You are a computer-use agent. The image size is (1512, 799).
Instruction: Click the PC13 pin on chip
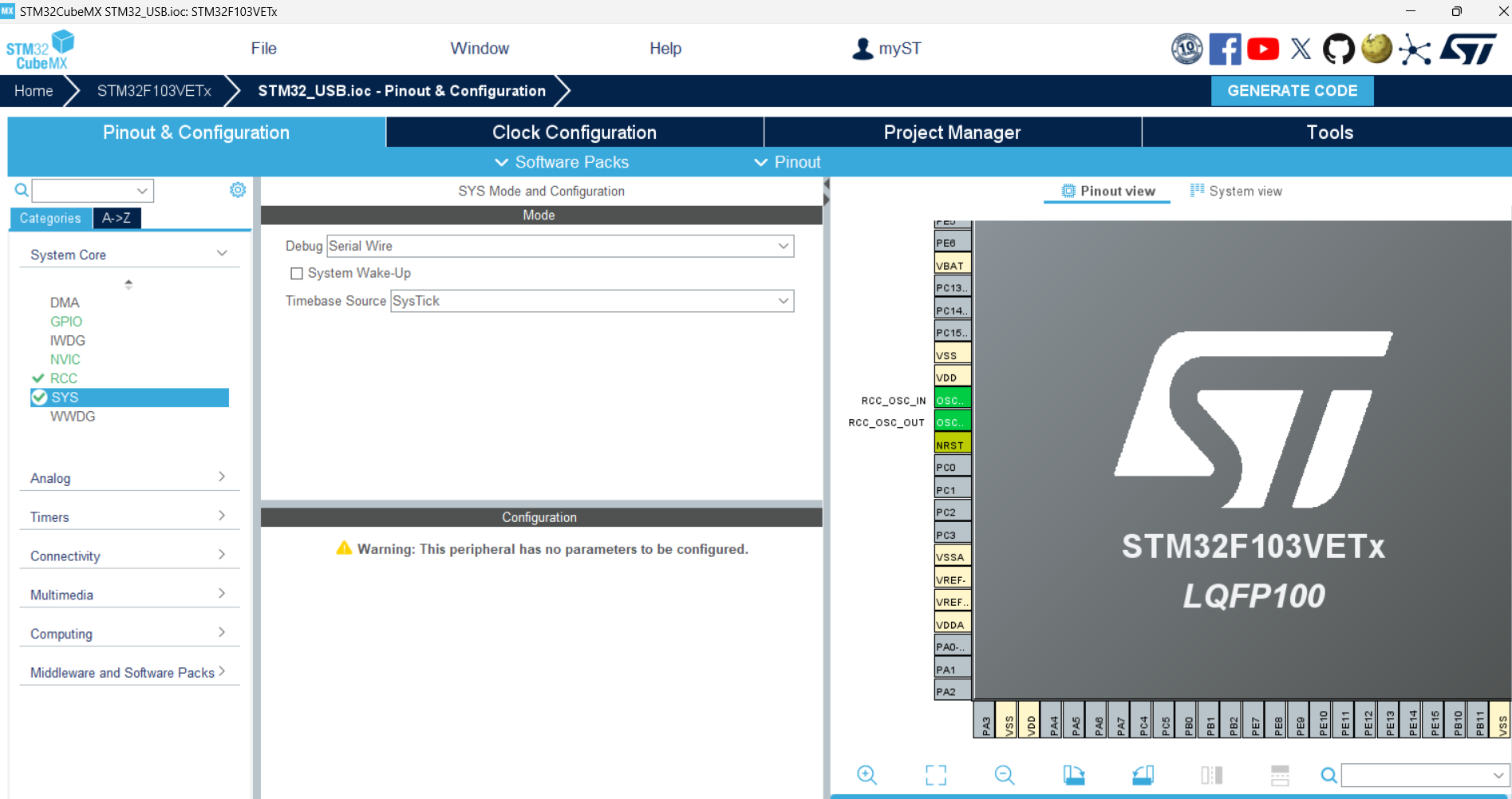(953, 287)
